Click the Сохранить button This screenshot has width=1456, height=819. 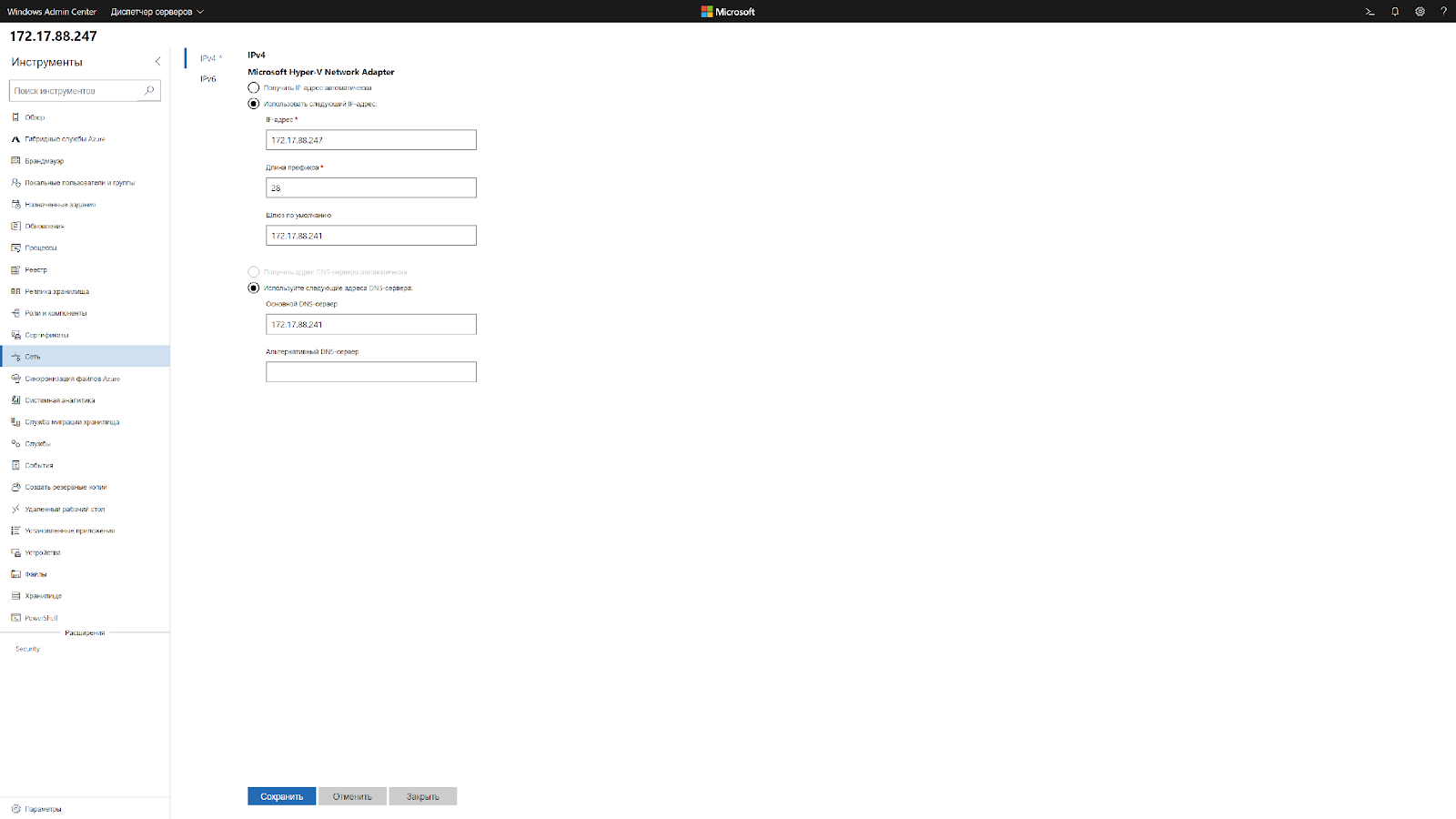(x=281, y=795)
